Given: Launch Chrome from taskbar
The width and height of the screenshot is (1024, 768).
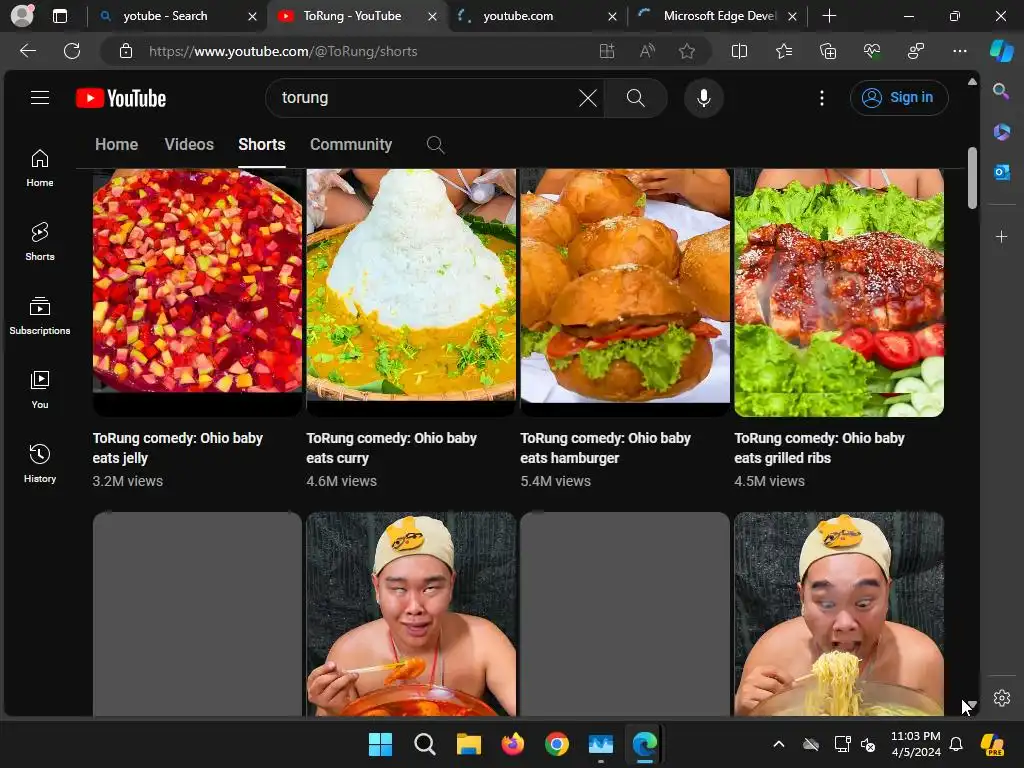Looking at the screenshot, I should pyautogui.click(x=556, y=744).
